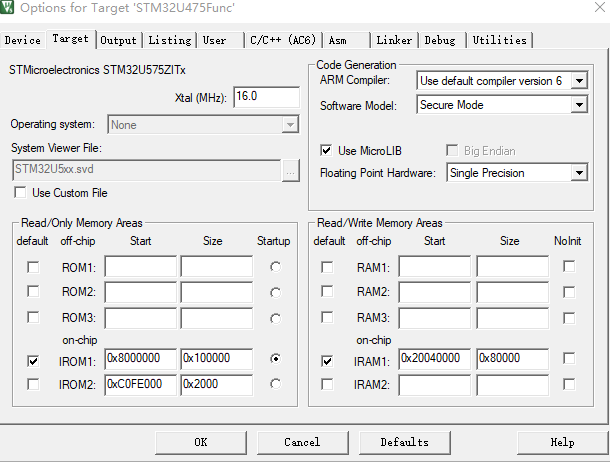Click the System Viewer File browse button
Viewport: 610px width, 462px height.
click(290, 170)
